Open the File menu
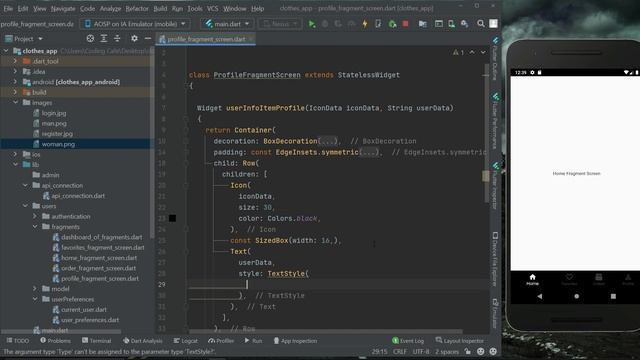This screenshot has width=640, height=360. [8, 8]
